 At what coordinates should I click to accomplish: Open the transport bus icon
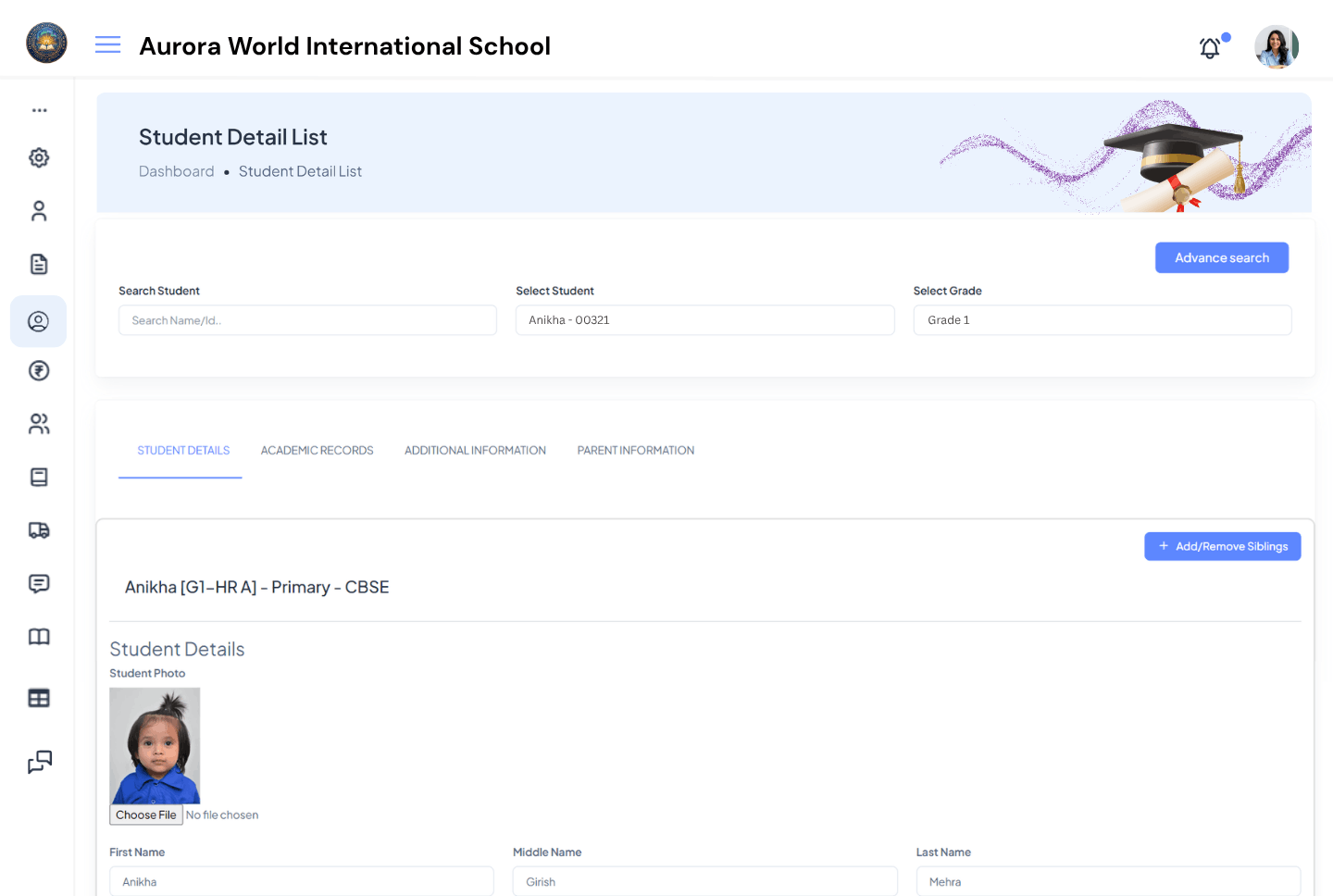[x=38, y=529]
